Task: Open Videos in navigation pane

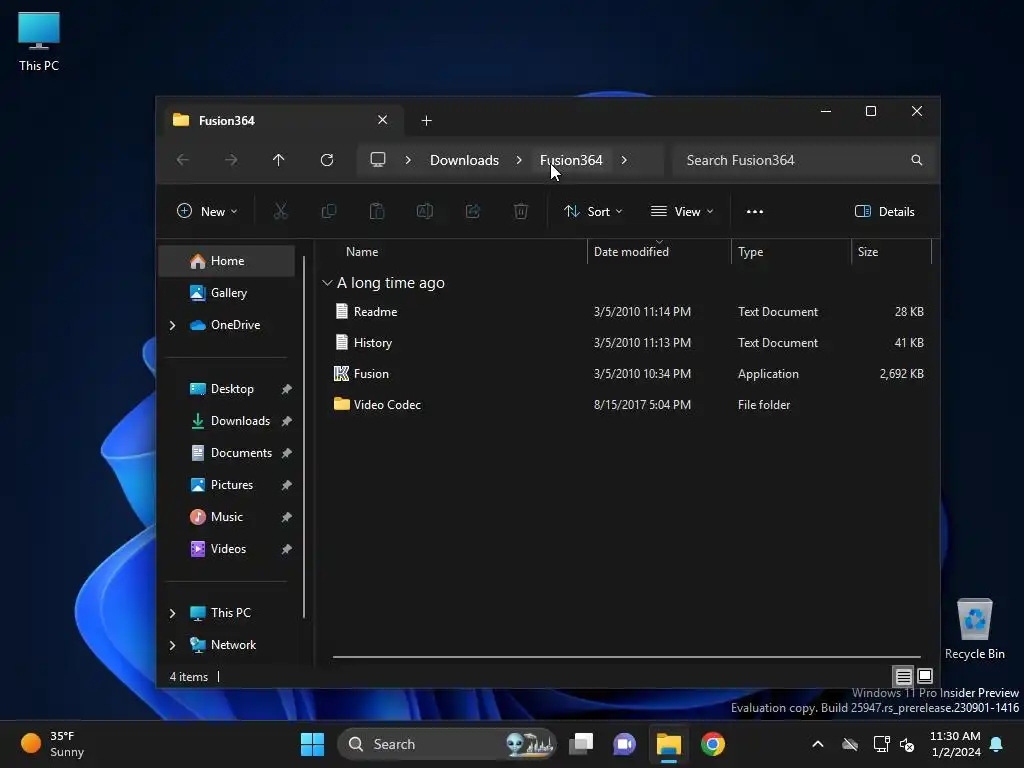Action: pyautogui.click(x=227, y=549)
